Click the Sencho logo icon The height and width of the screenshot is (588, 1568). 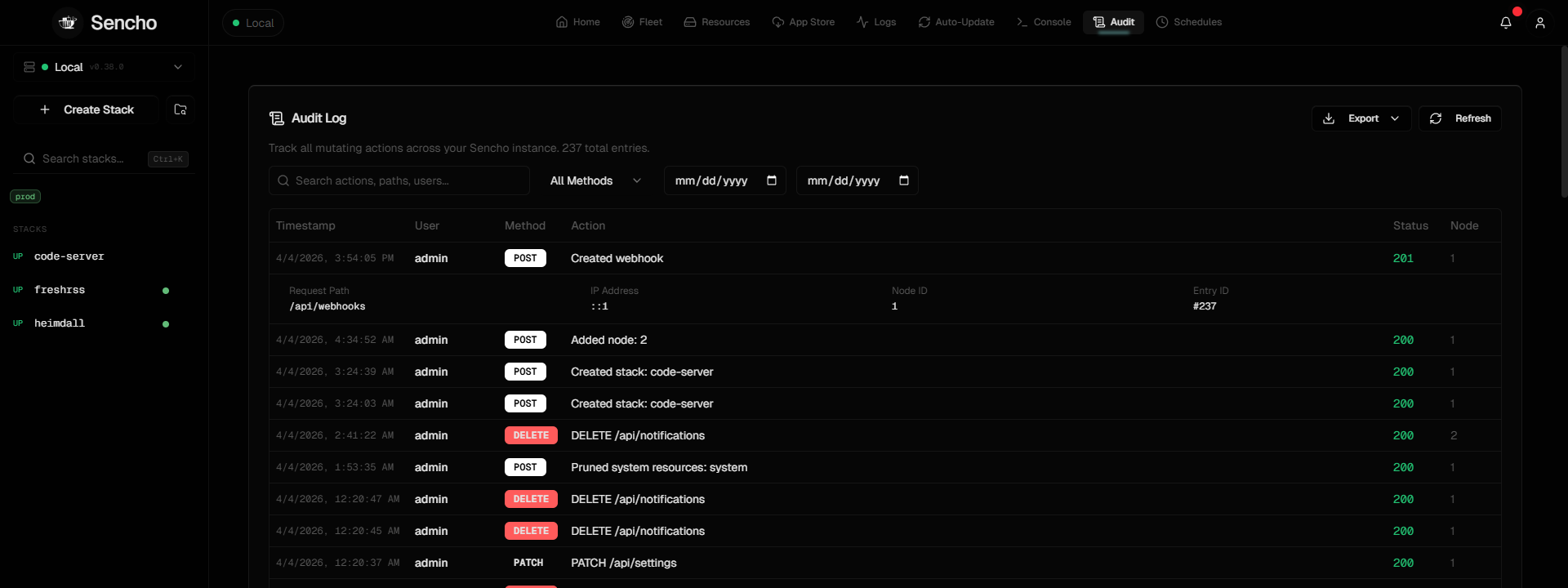click(68, 23)
